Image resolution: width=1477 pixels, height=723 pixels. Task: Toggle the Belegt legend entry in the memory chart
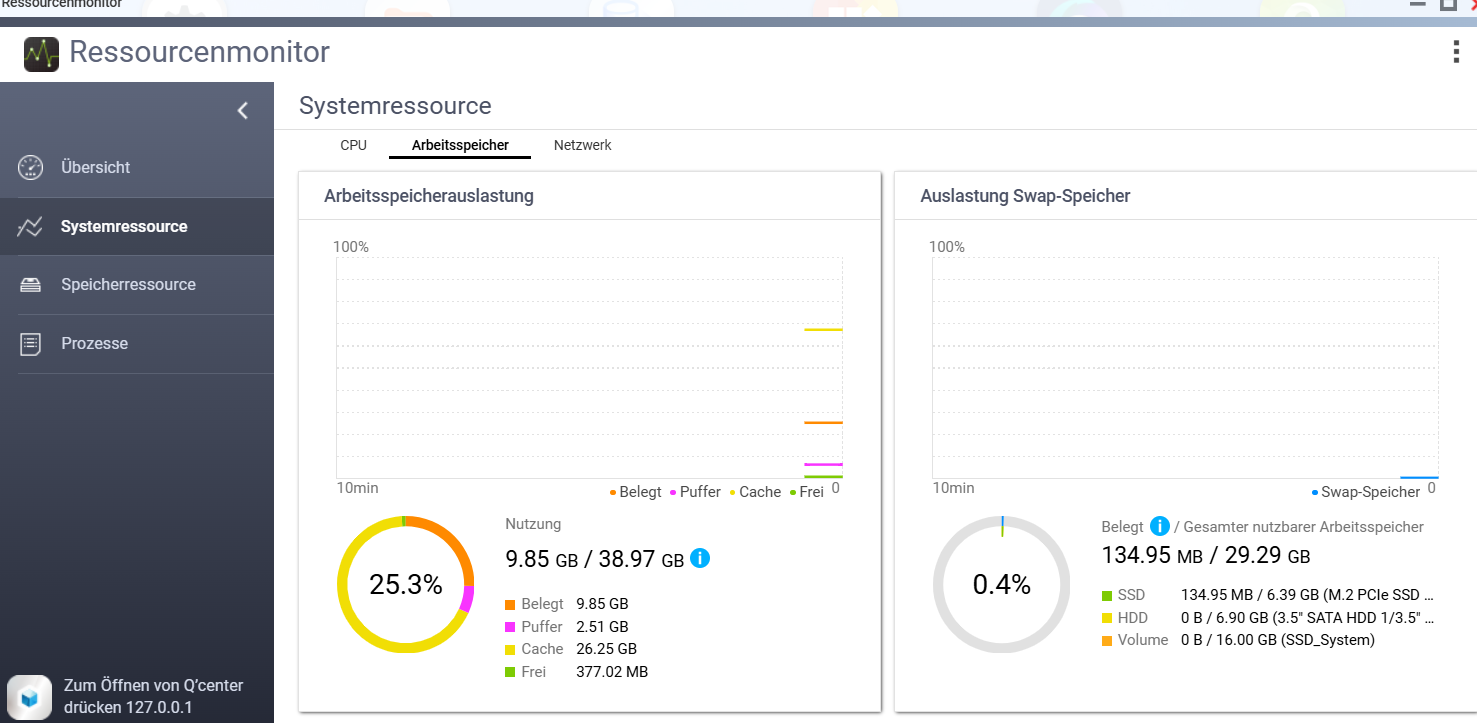[636, 492]
